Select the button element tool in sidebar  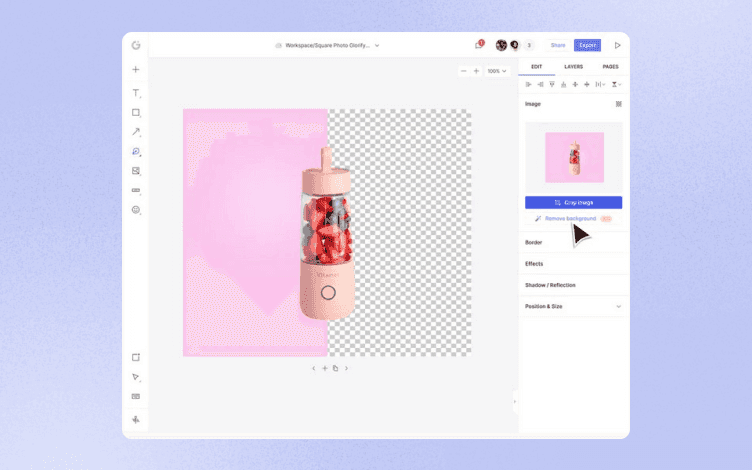point(136,190)
